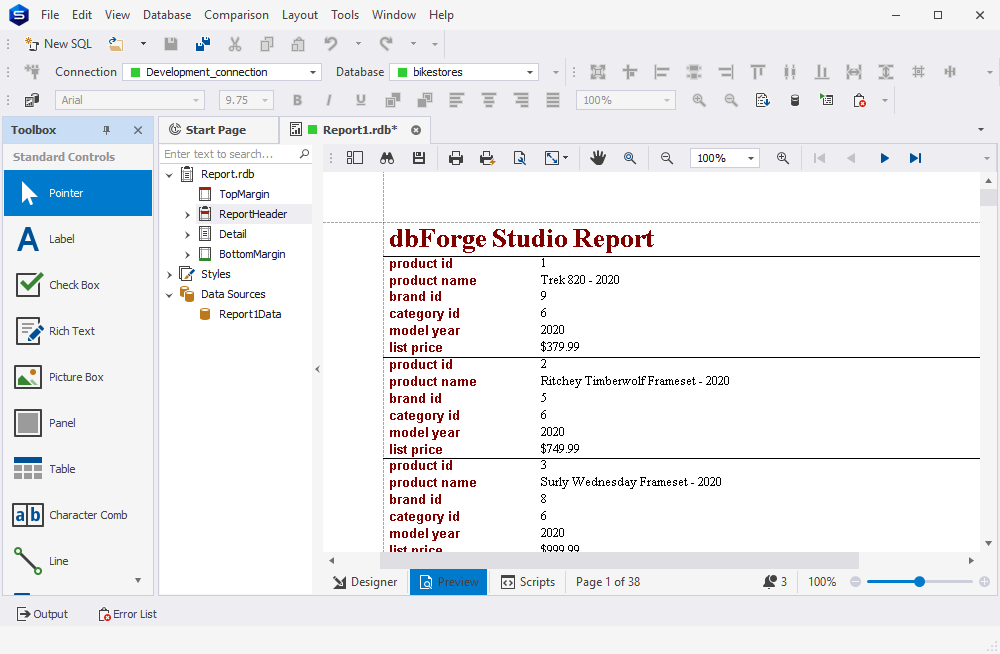Switch to the Start Page tab
1000x654 pixels.
[x=216, y=130]
